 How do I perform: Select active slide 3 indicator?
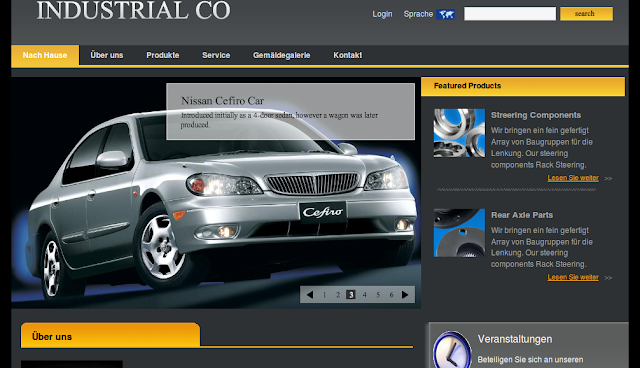coord(351,295)
